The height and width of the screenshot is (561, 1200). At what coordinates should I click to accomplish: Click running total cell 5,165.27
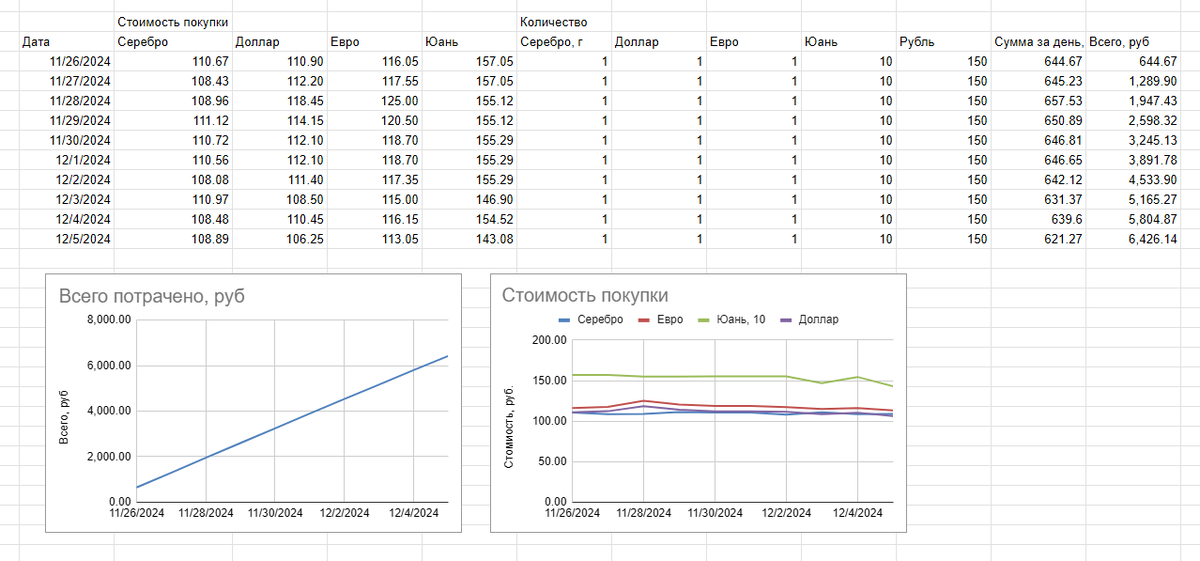click(x=1133, y=200)
